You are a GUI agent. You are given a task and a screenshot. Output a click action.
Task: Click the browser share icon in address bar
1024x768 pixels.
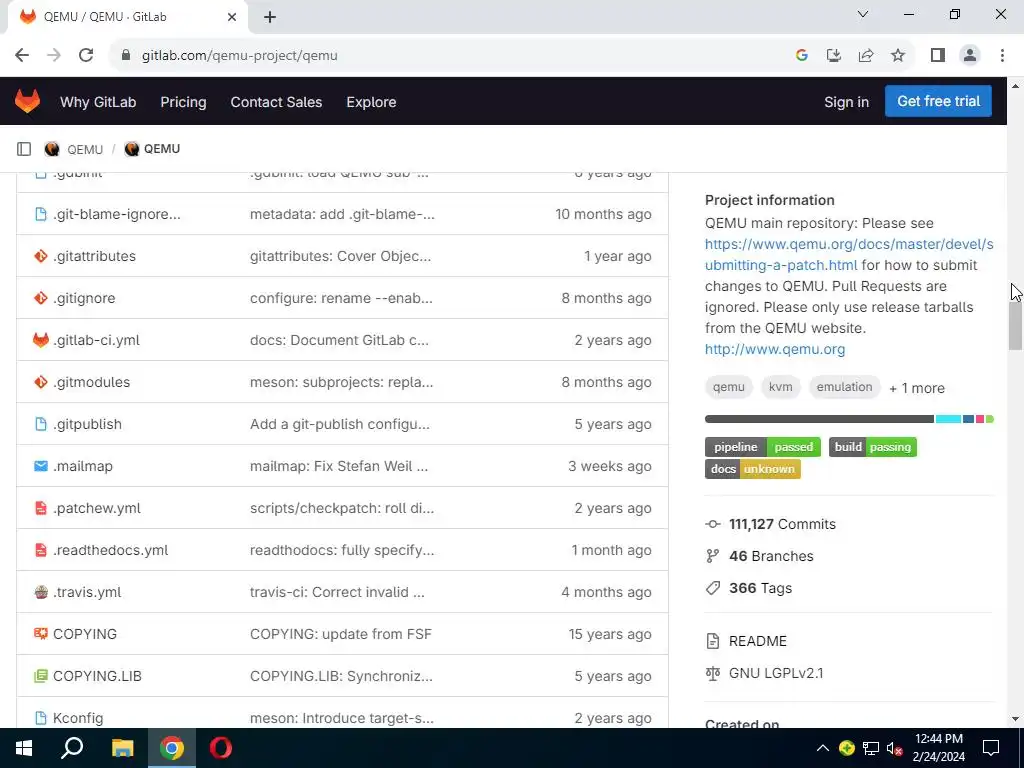tap(866, 56)
